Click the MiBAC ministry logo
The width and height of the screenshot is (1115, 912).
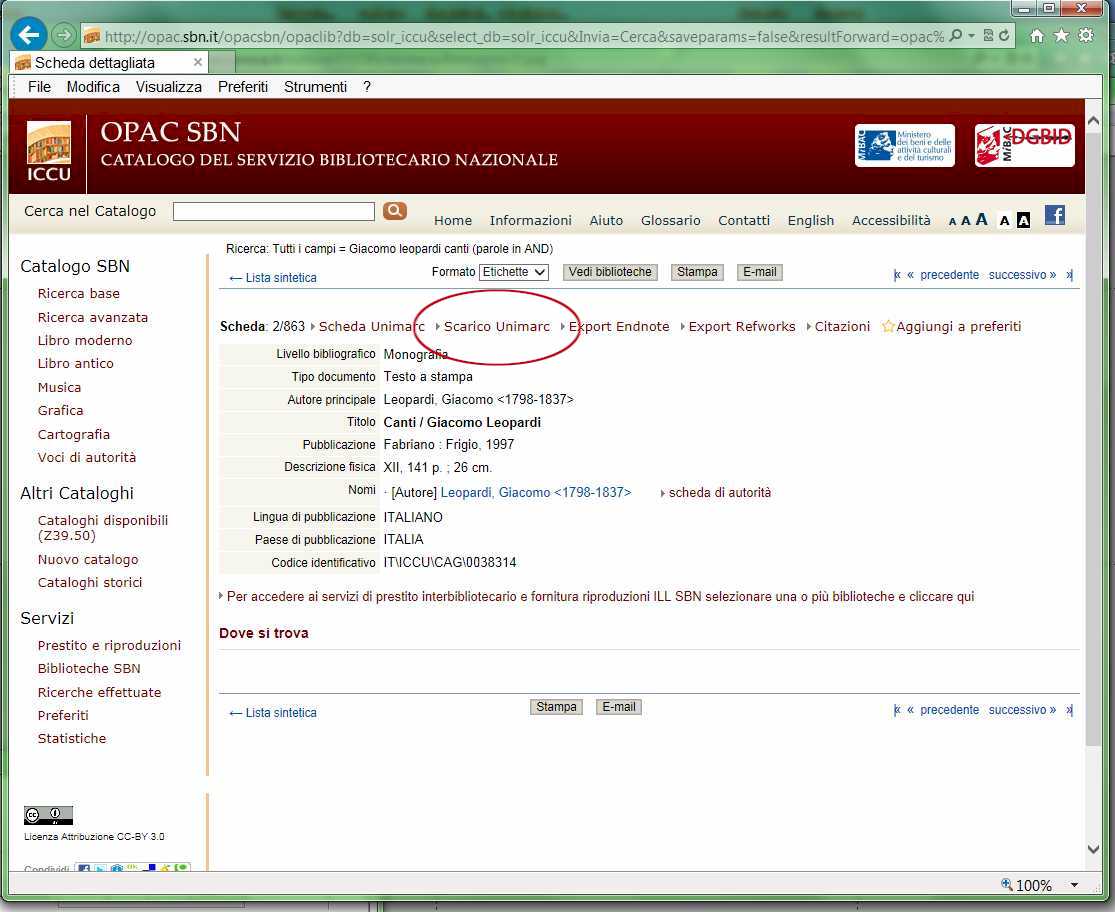click(905, 145)
